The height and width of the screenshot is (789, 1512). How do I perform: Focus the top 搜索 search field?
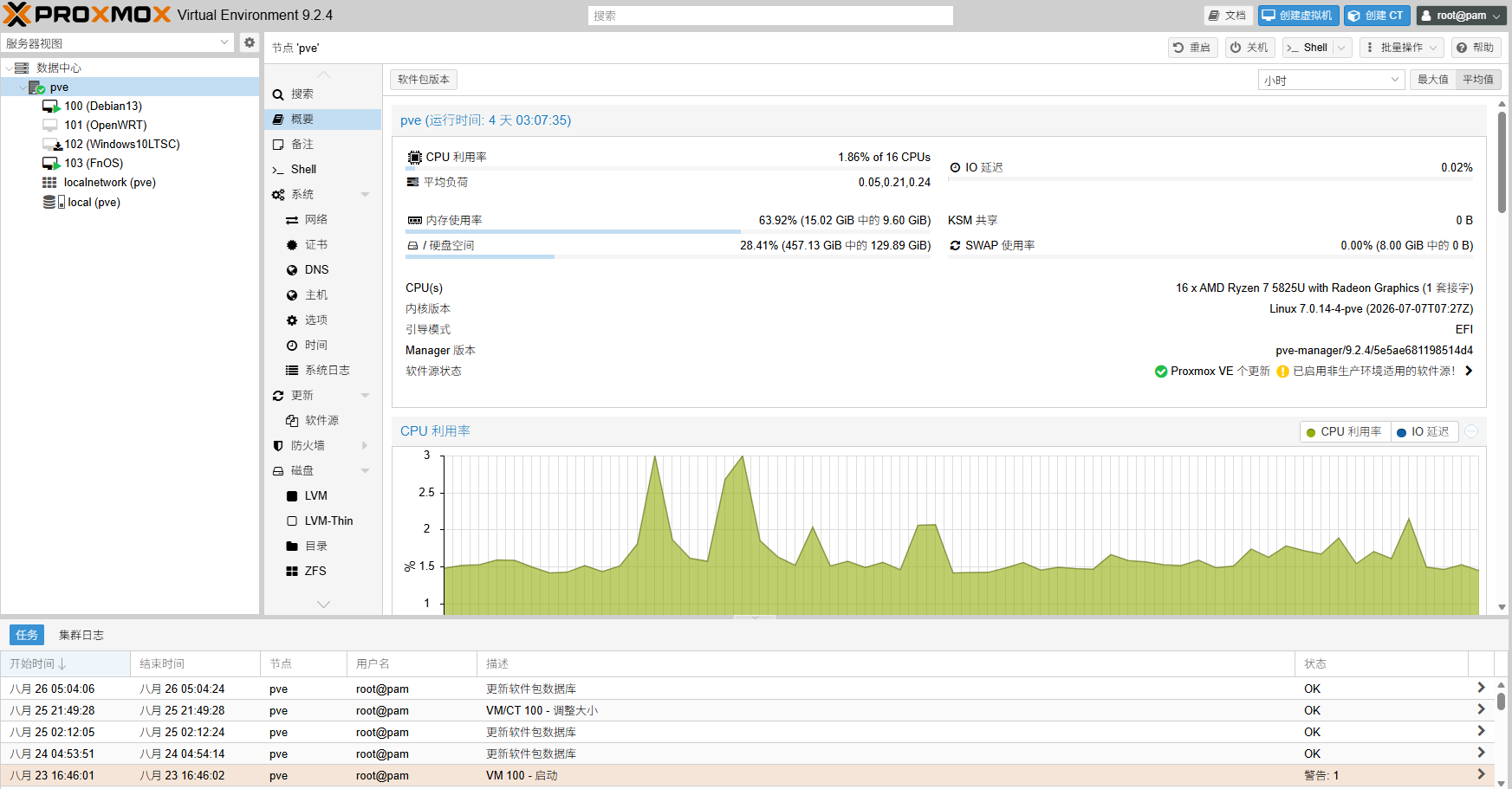coord(770,16)
